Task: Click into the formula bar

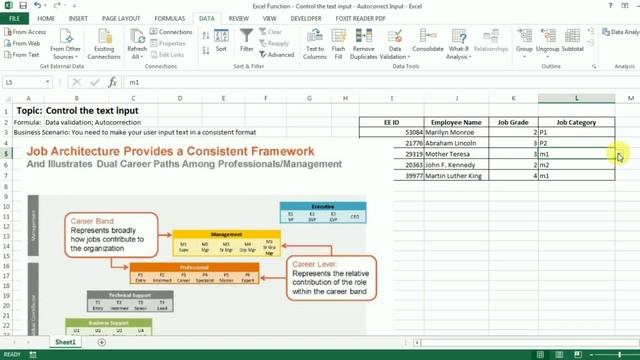Action: pos(382,82)
